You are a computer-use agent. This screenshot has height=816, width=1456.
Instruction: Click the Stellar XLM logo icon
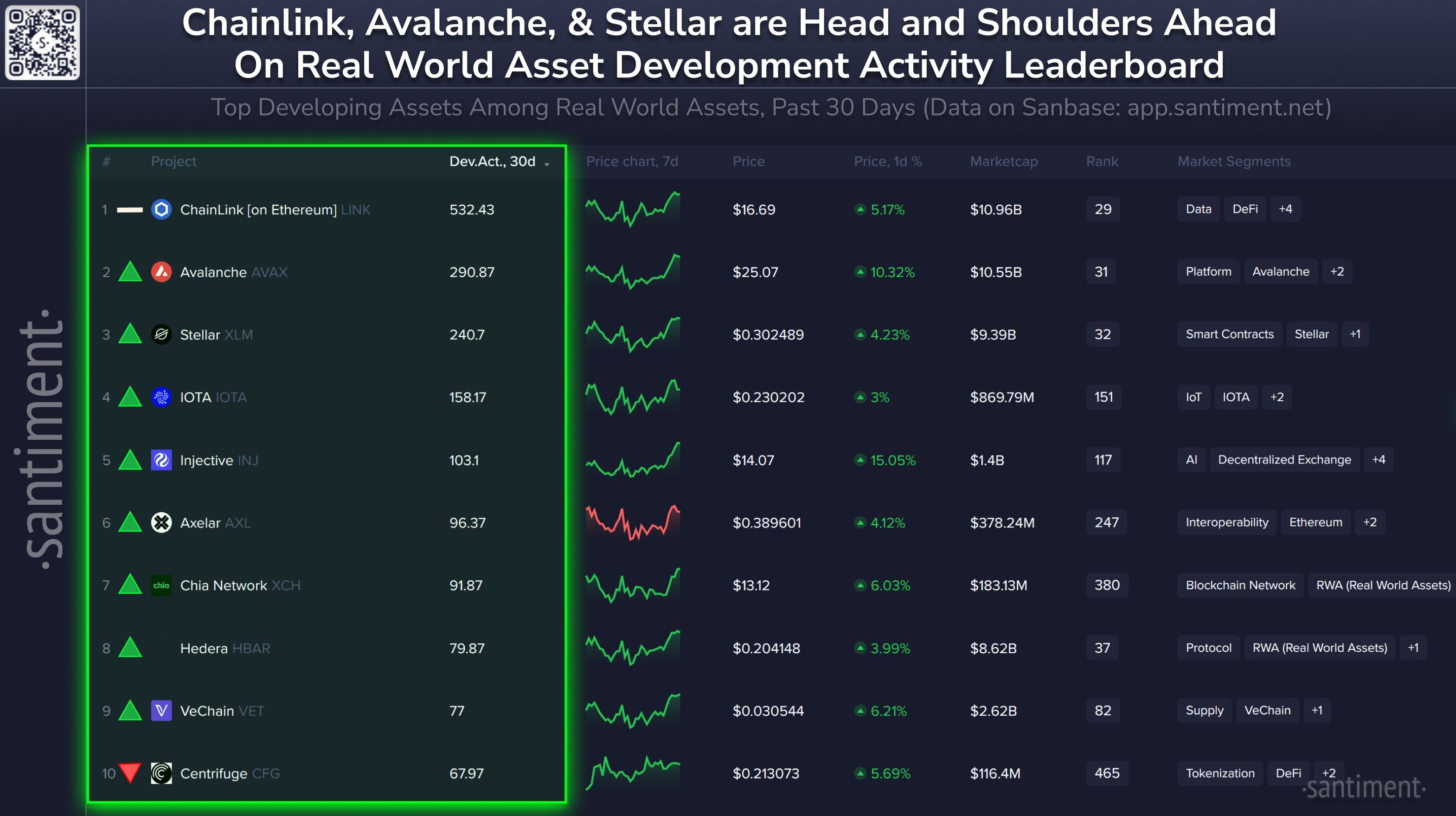[x=161, y=334]
